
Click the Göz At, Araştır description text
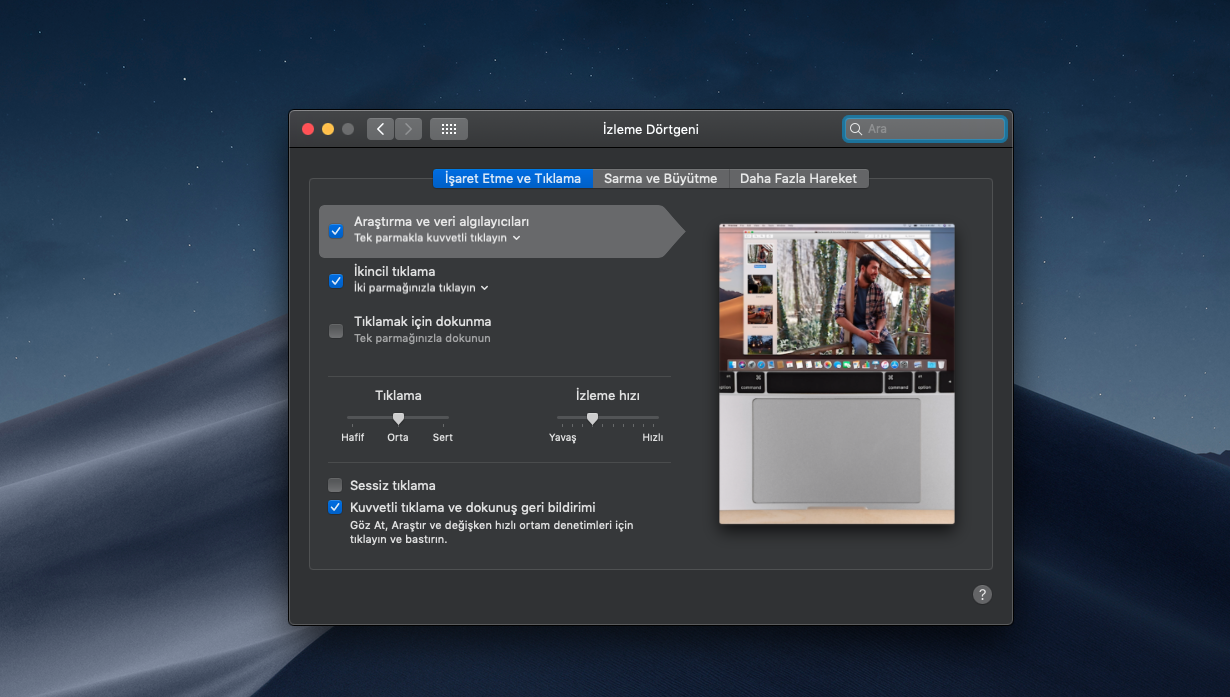tap(492, 532)
